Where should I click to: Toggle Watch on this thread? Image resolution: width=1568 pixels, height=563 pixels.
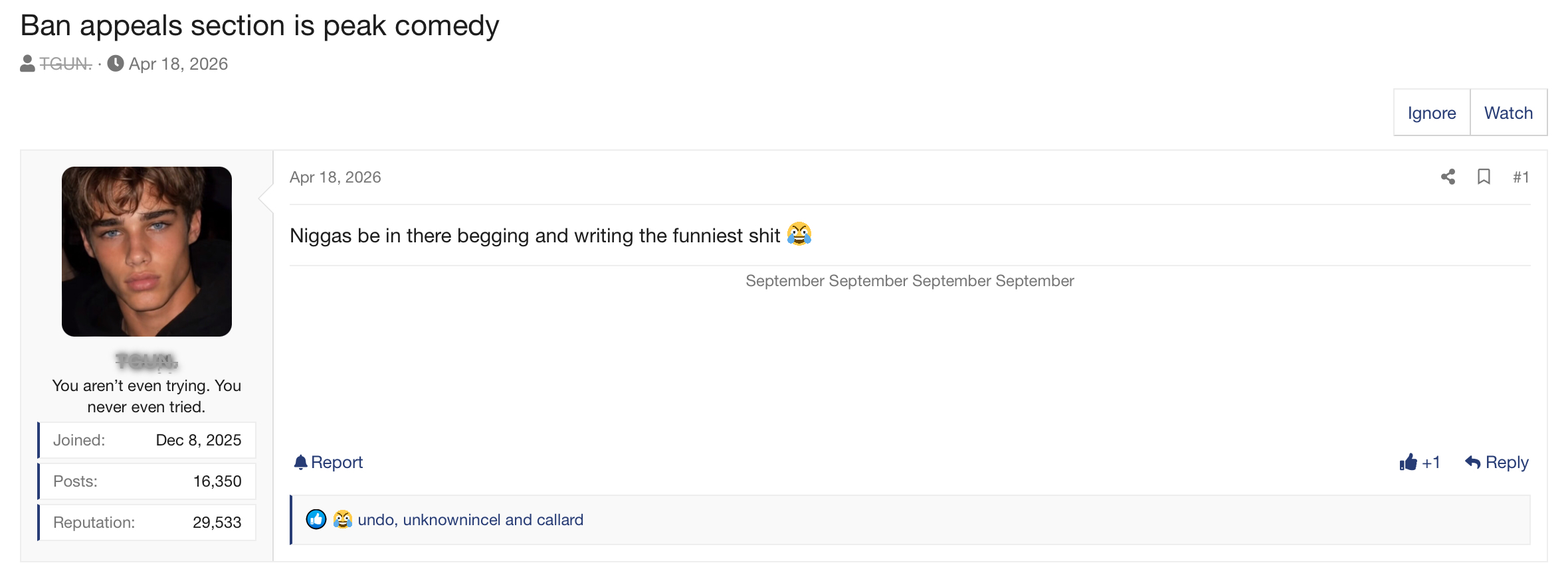(x=1508, y=113)
